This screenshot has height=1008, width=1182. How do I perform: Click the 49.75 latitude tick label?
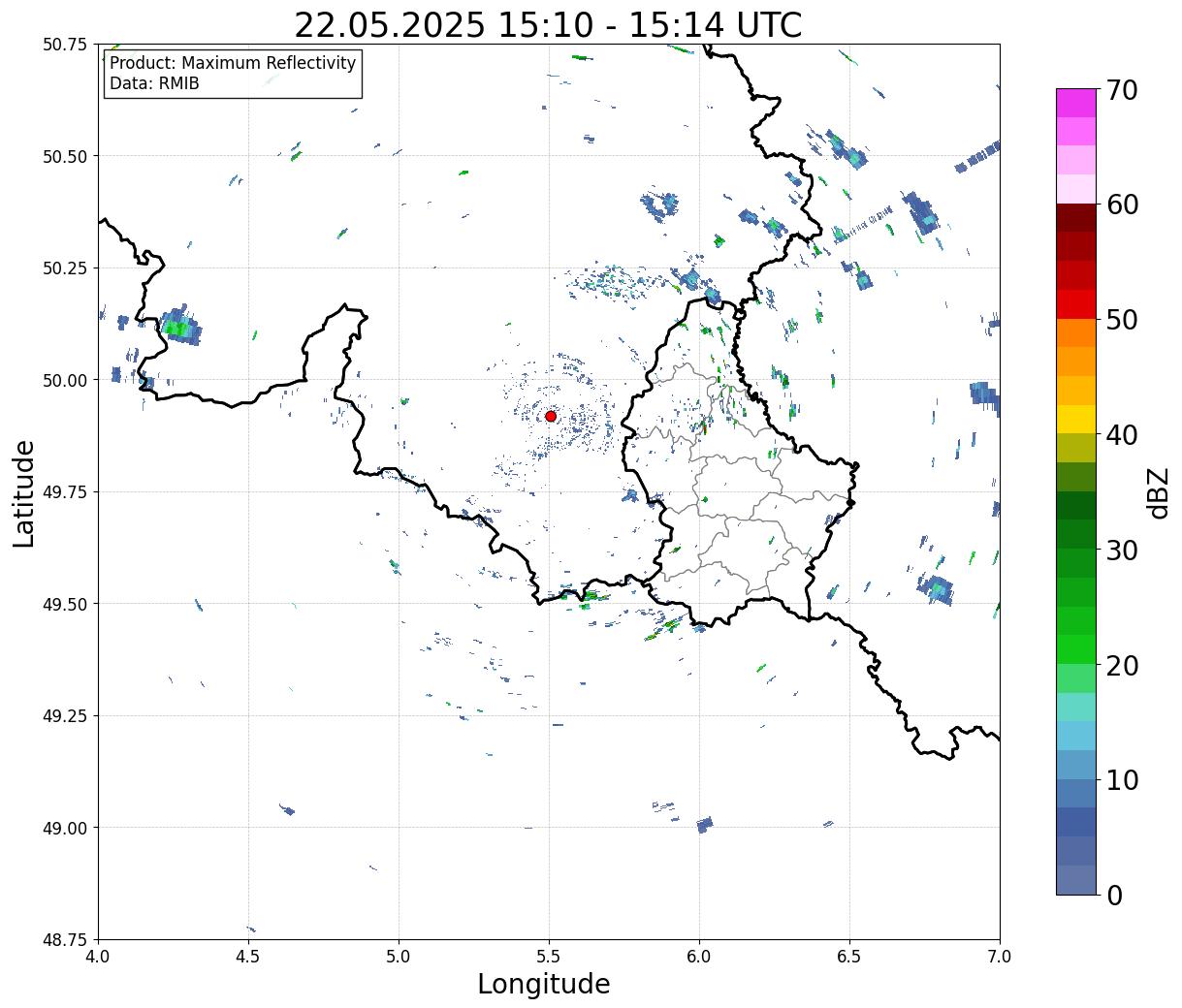pos(65,492)
